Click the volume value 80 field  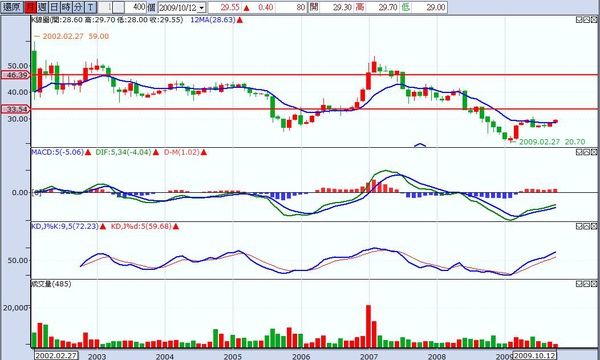pos(291,7)
